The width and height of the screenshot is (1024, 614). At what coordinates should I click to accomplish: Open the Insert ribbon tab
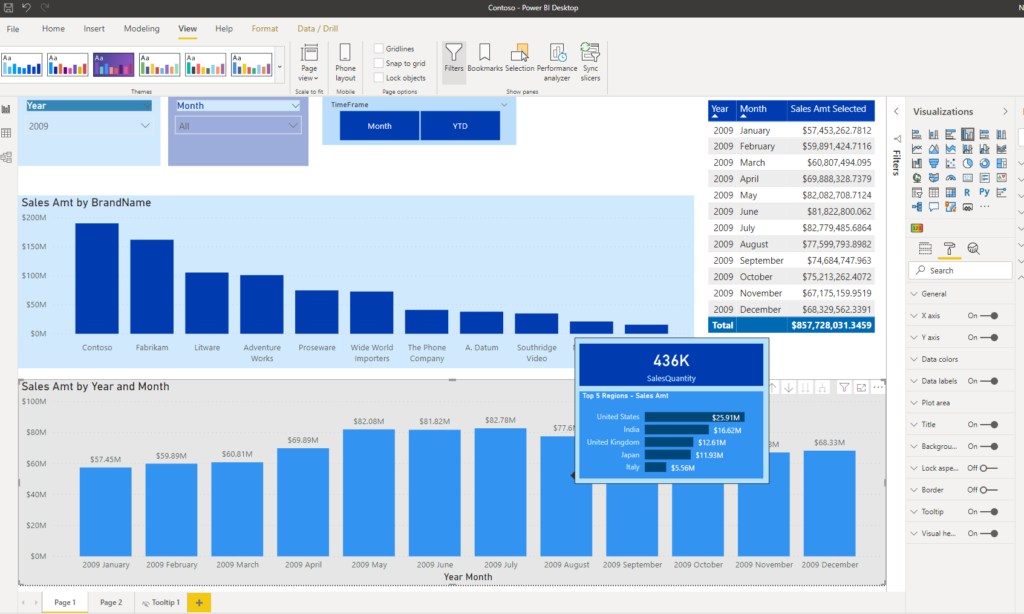[x=94, y=29]
